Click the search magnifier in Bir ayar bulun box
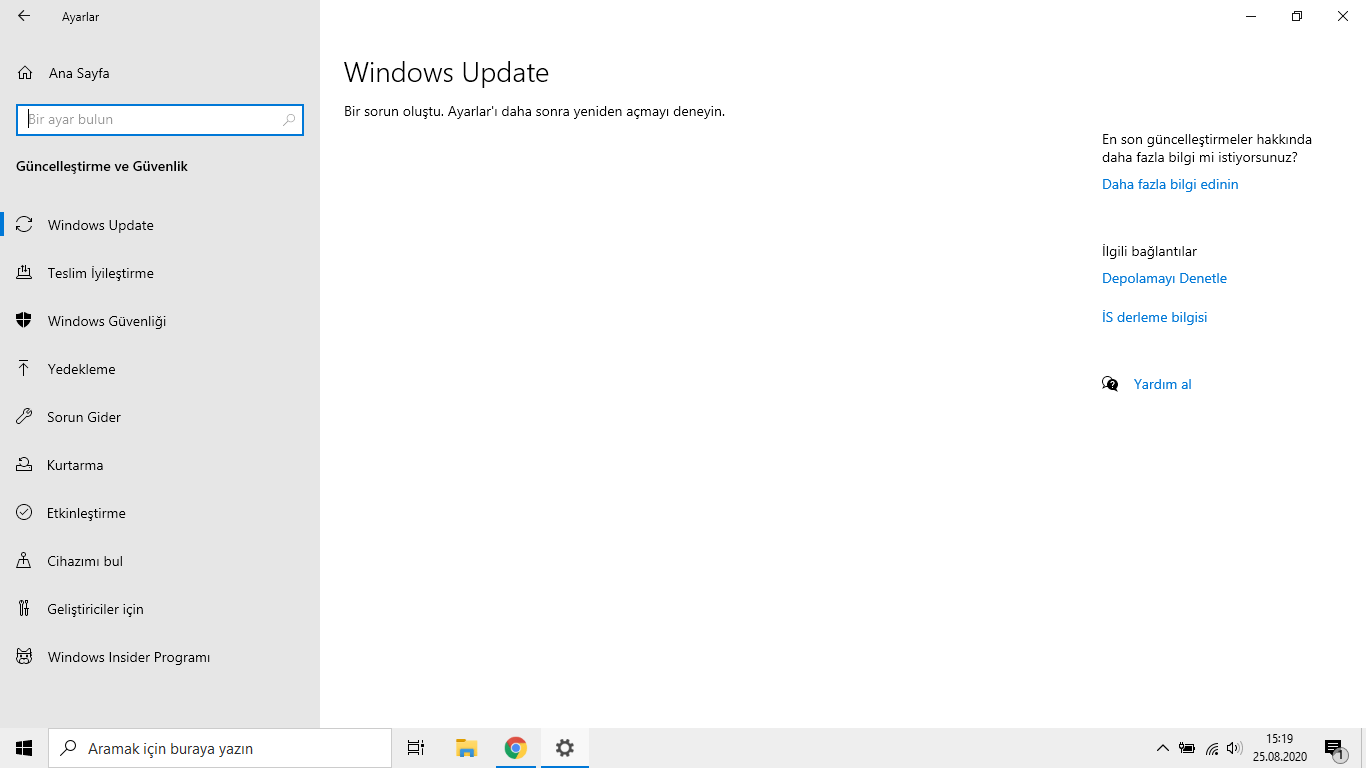 point(289,120)
